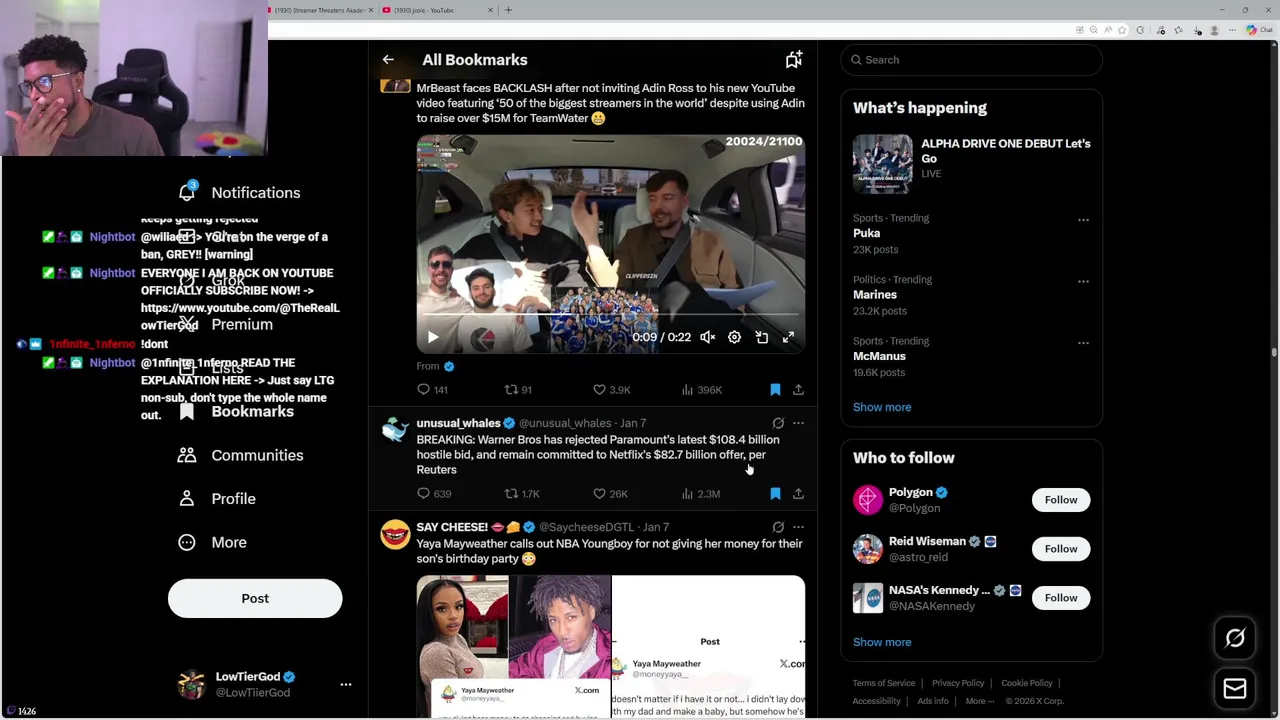Image resolution: width=1280 pixels, height=720 pixels.
Task: Open more options for McManus trend
Action: 1083,342
